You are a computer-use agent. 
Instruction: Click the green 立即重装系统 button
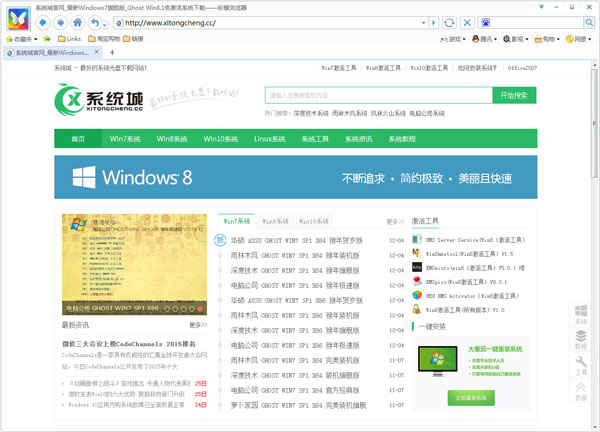[471, 398]
